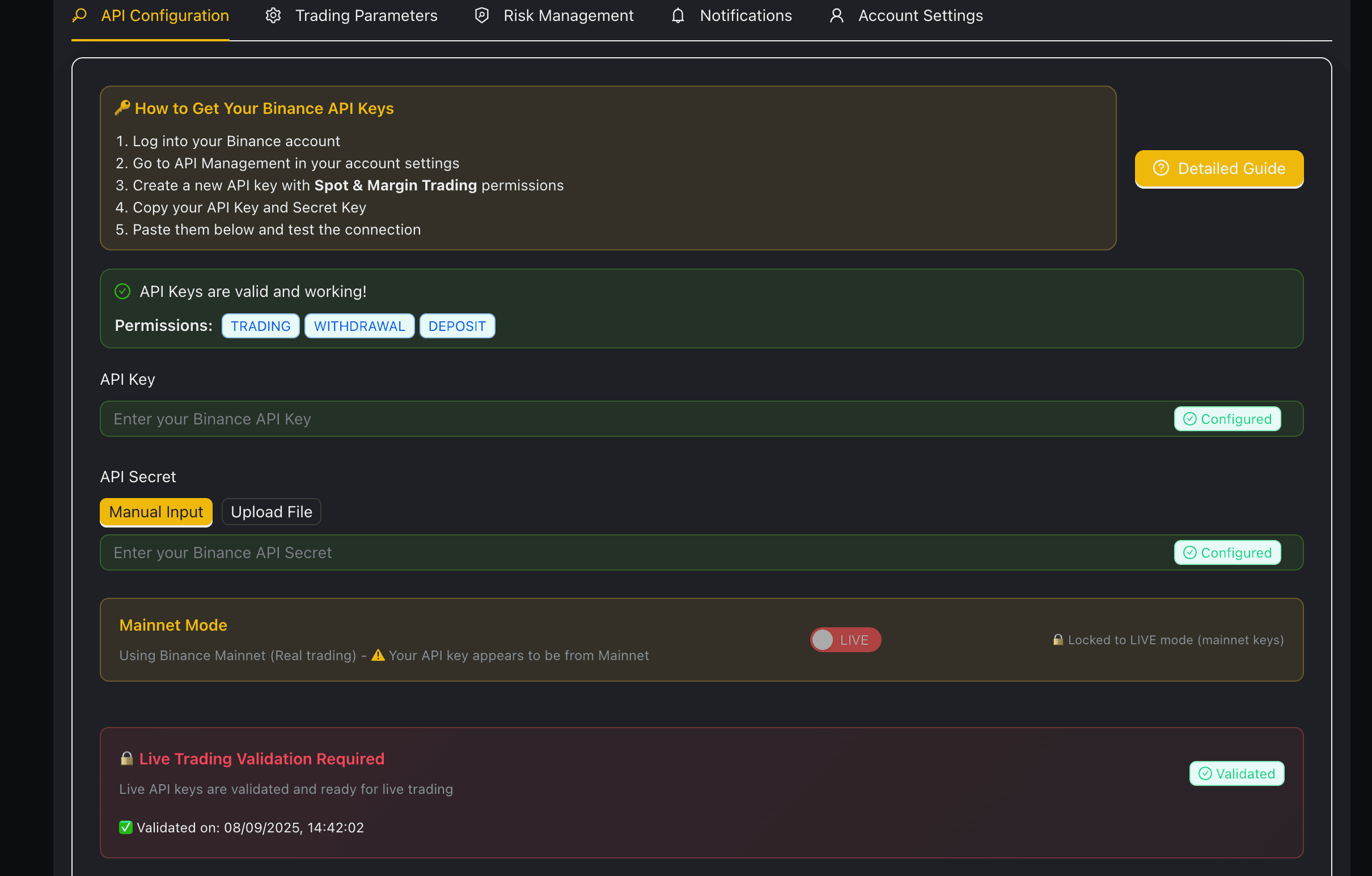Screen dimensions: 1372x876
Task: Click 'Locked to LIVE mode (mainnet keys)' text
Action: pos(1175,640)
